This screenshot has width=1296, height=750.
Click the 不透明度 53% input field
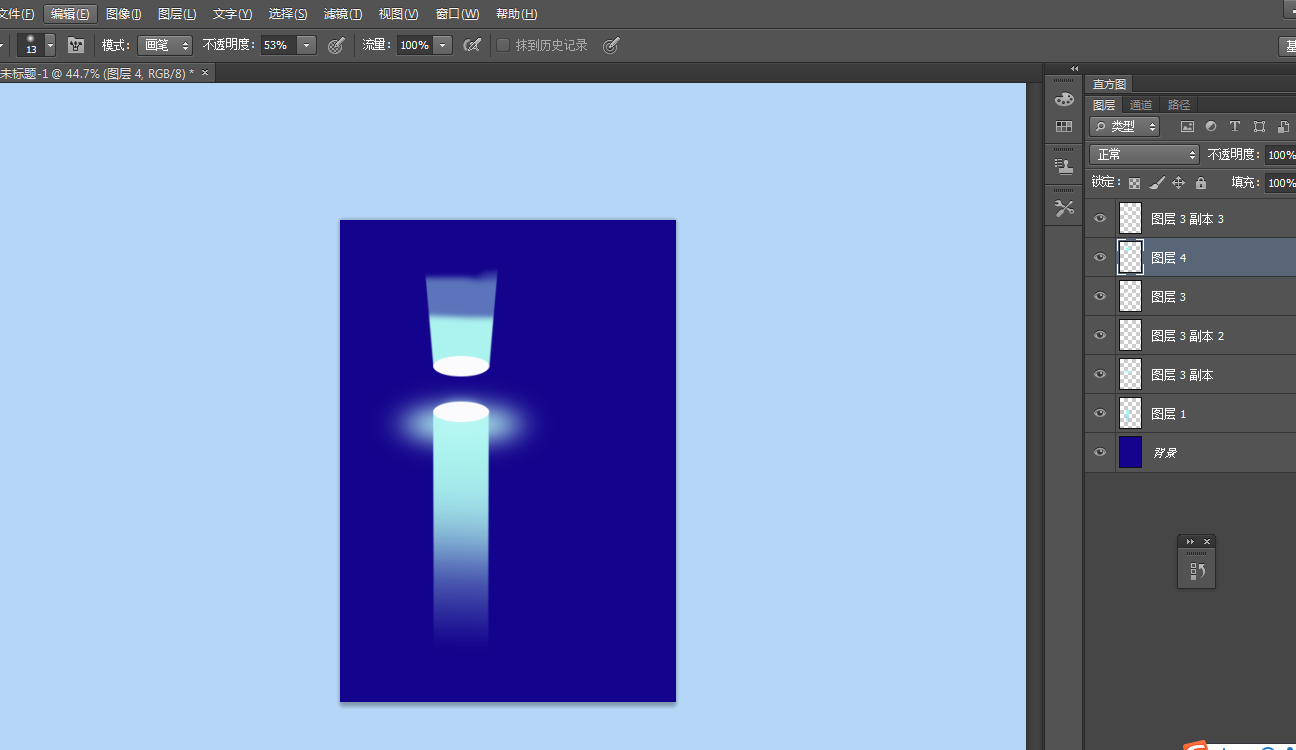(x=278, y=45)
